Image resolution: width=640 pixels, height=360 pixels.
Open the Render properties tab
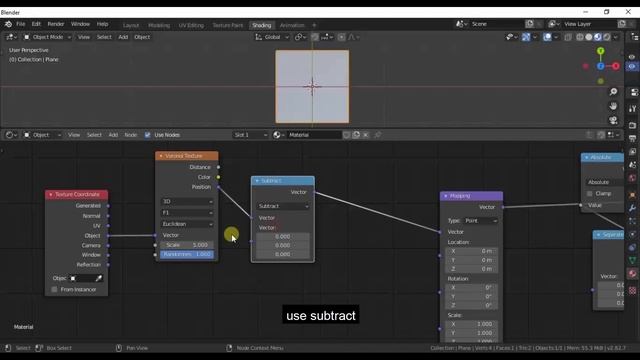click(x=632, y=125)
